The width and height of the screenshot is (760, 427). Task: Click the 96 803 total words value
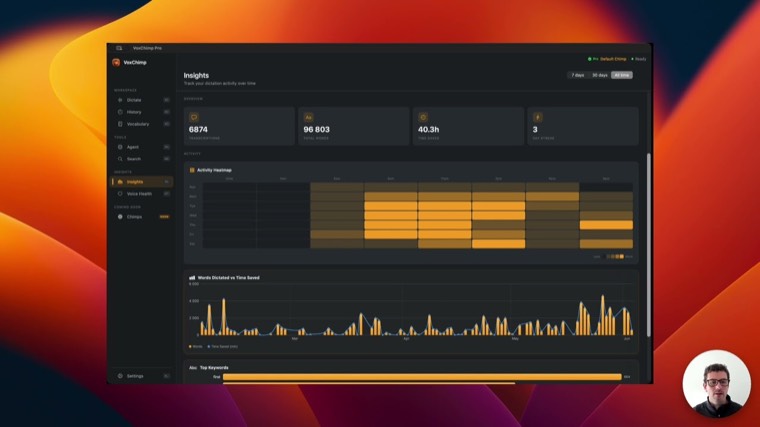(x=317, y=129)
